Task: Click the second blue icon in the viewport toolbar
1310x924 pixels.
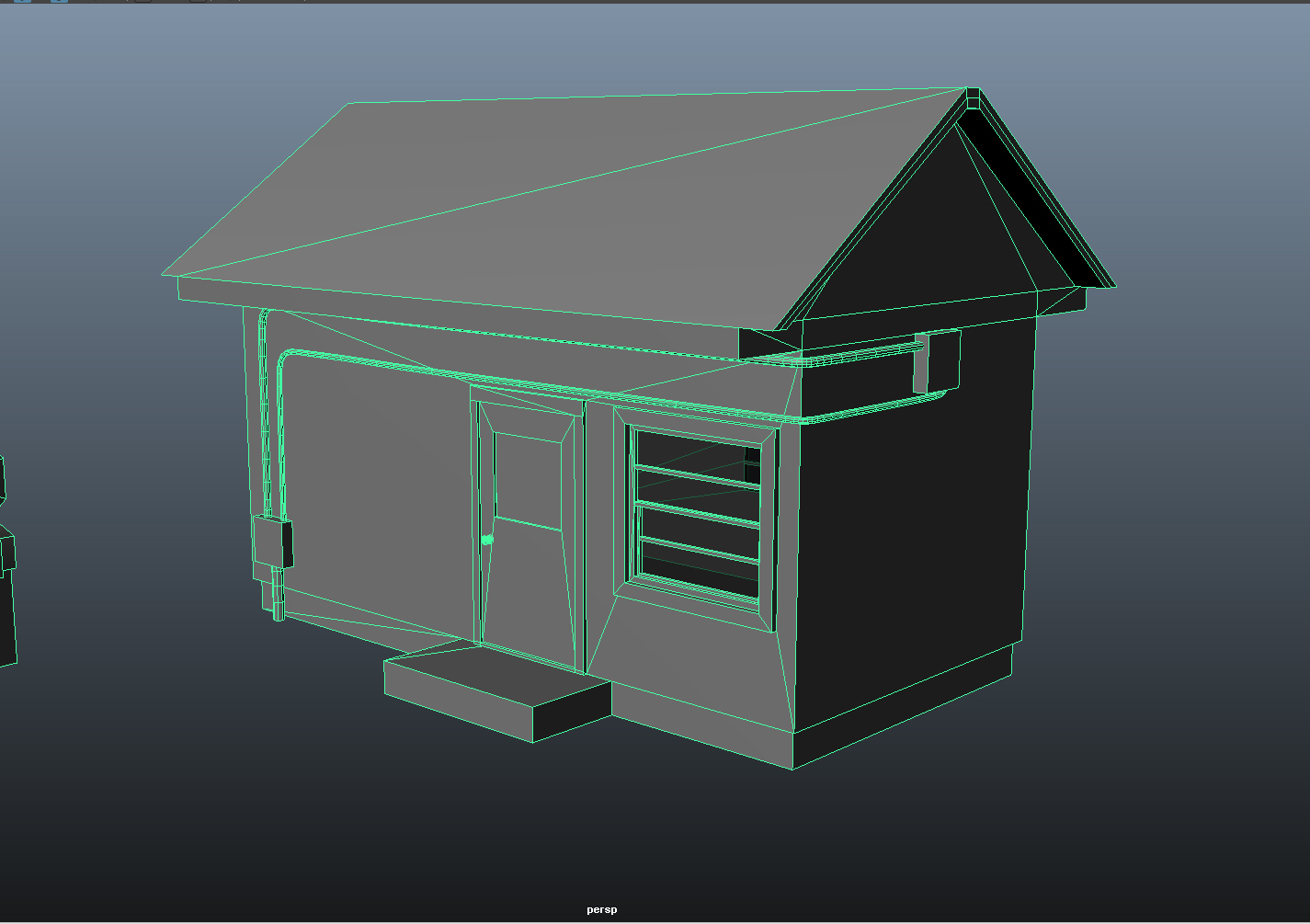Action: tap(57, 4)
